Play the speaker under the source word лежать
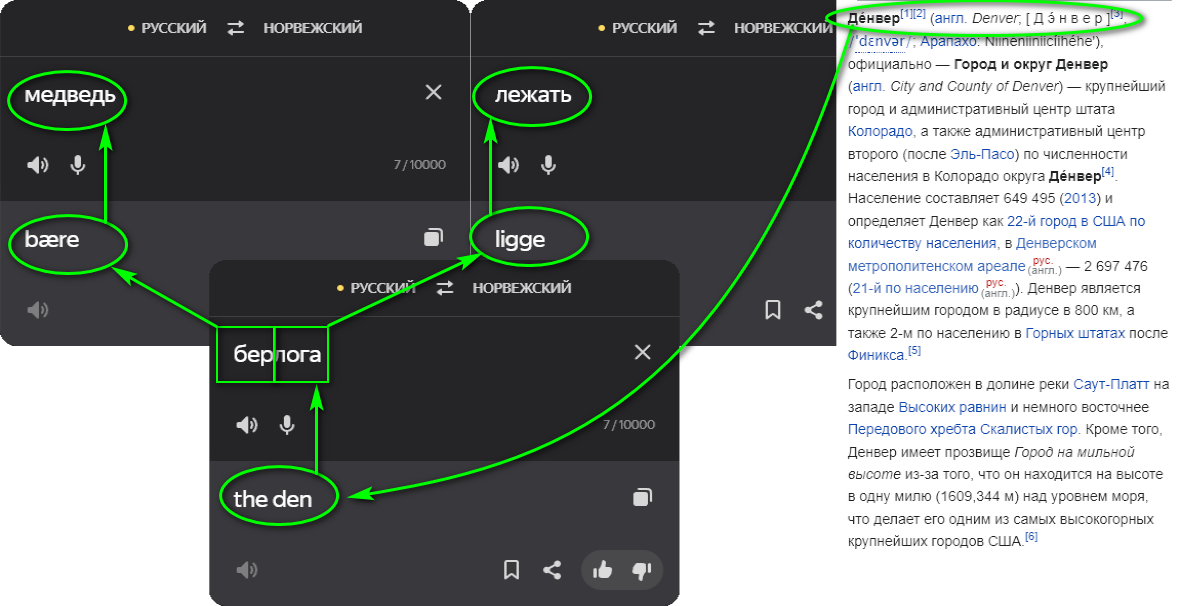Viewport: 1180px width, 606px height. coord(509,165)
